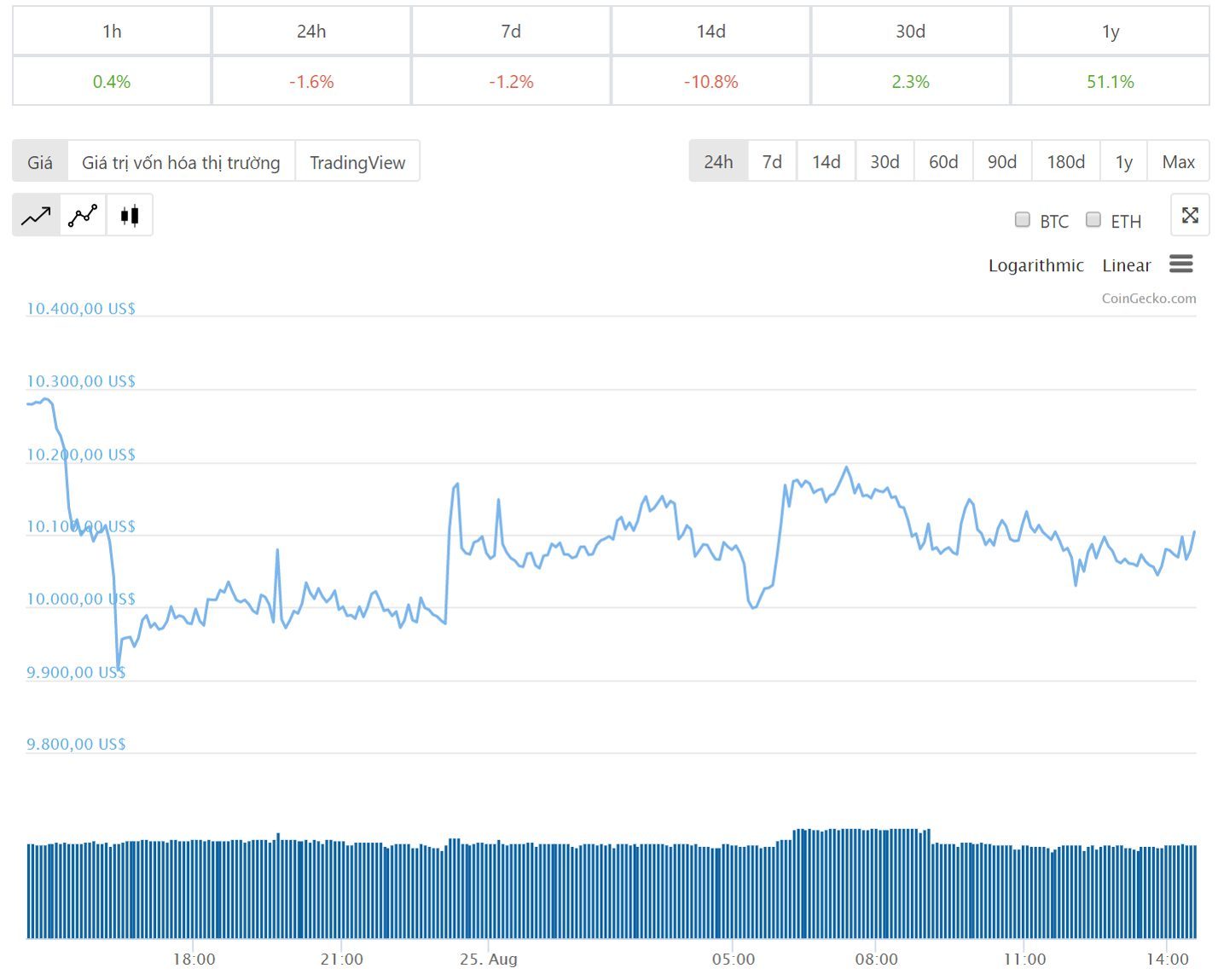Click the -10.8% 14d change value
This screenshot has height=980, width=1218.
pyautogui.click(x=710, y=82)
